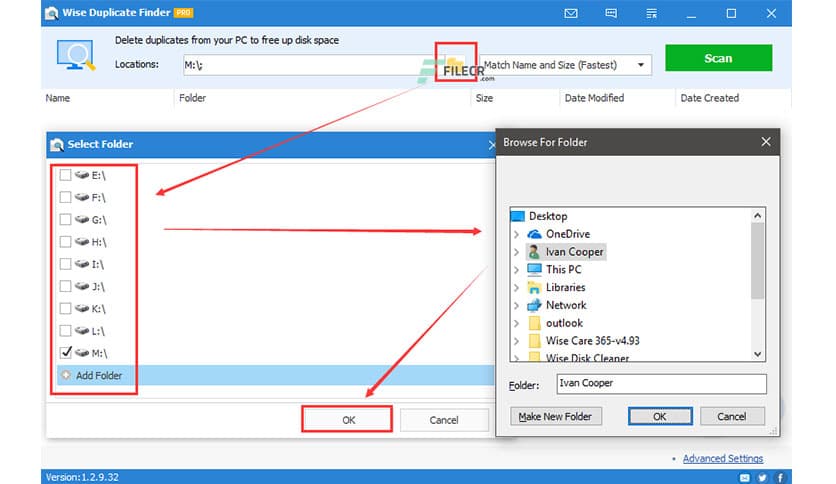Check the F:\ drive checkbox
The image size is (836, 484).
(65, 197)
